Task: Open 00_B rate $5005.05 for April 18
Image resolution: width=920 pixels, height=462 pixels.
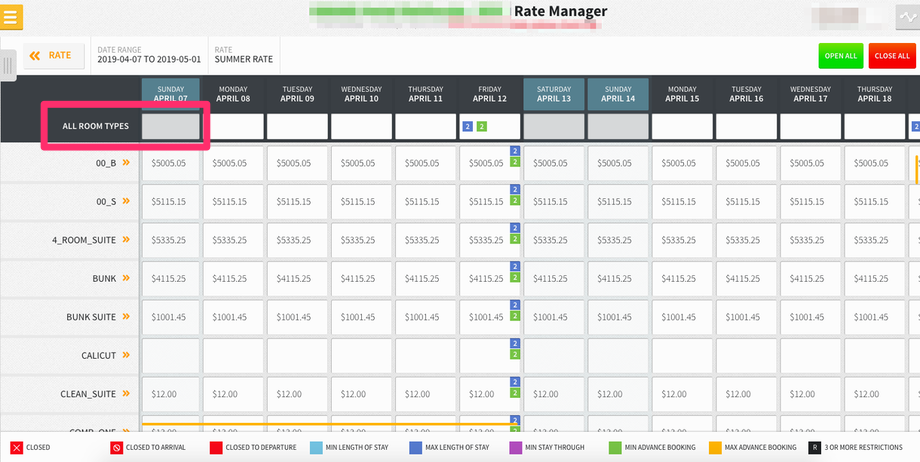Action: (x=874, y=163)
